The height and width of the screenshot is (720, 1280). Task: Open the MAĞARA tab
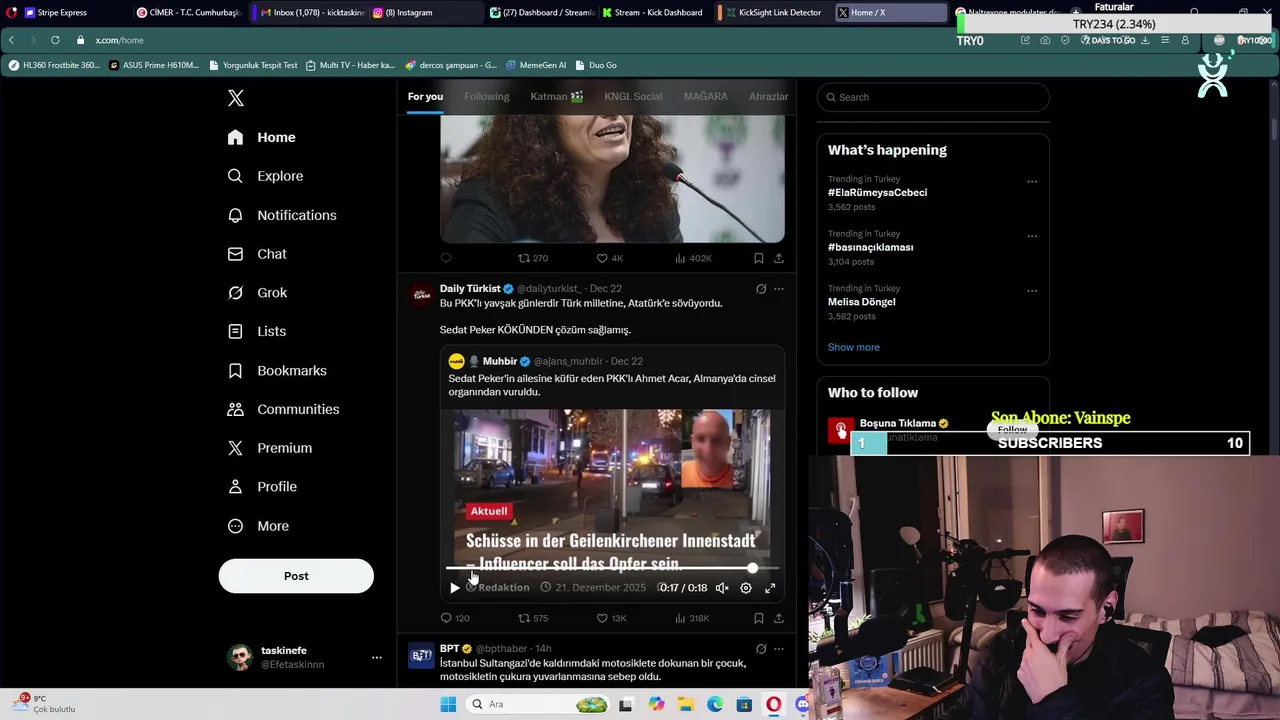(706, 96)
